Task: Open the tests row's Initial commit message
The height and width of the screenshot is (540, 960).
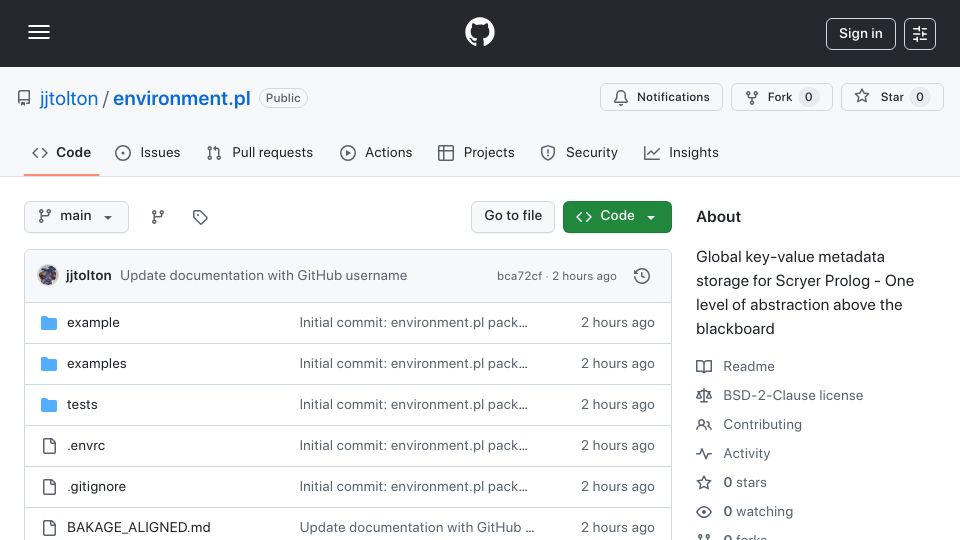Action: coord(413,405)
